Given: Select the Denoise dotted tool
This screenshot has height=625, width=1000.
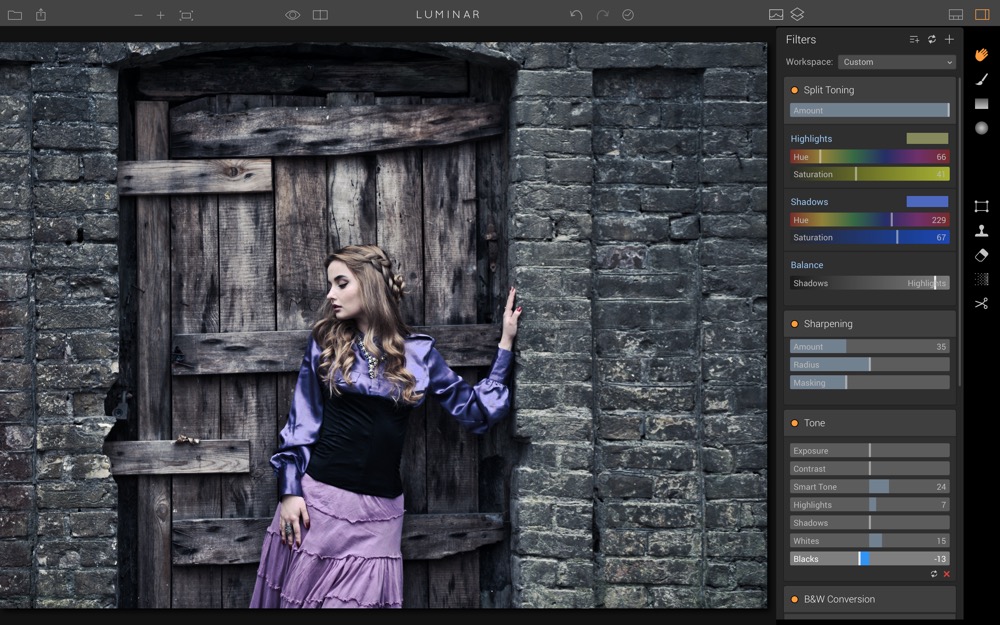Looking at the screenshot, I should (982, 279).
